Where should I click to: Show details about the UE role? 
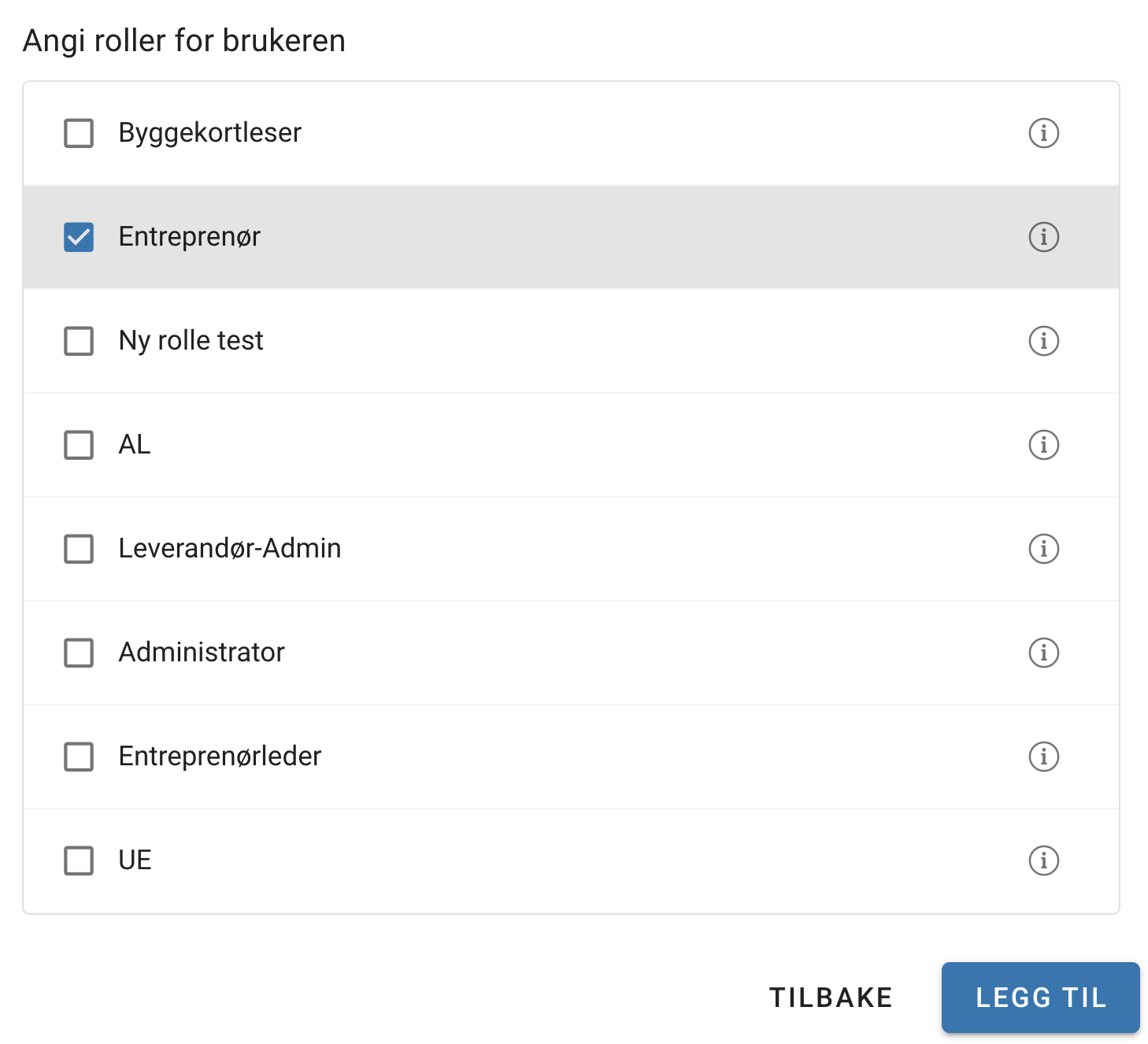coord(1043,861)
